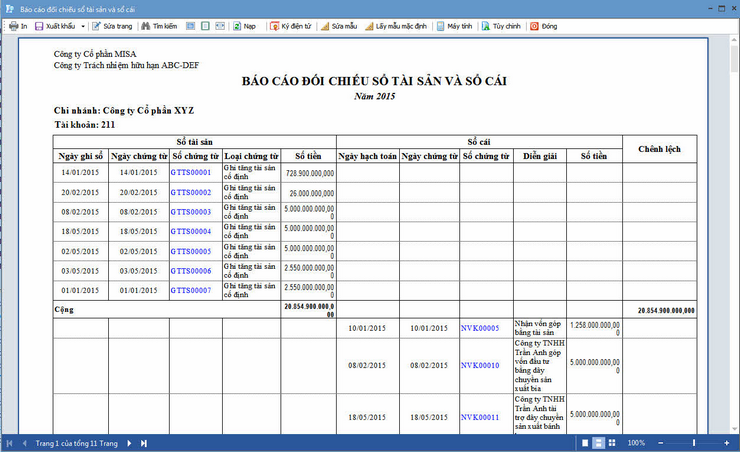
Task: Go to first page arrow
Action: pos(9,443)
